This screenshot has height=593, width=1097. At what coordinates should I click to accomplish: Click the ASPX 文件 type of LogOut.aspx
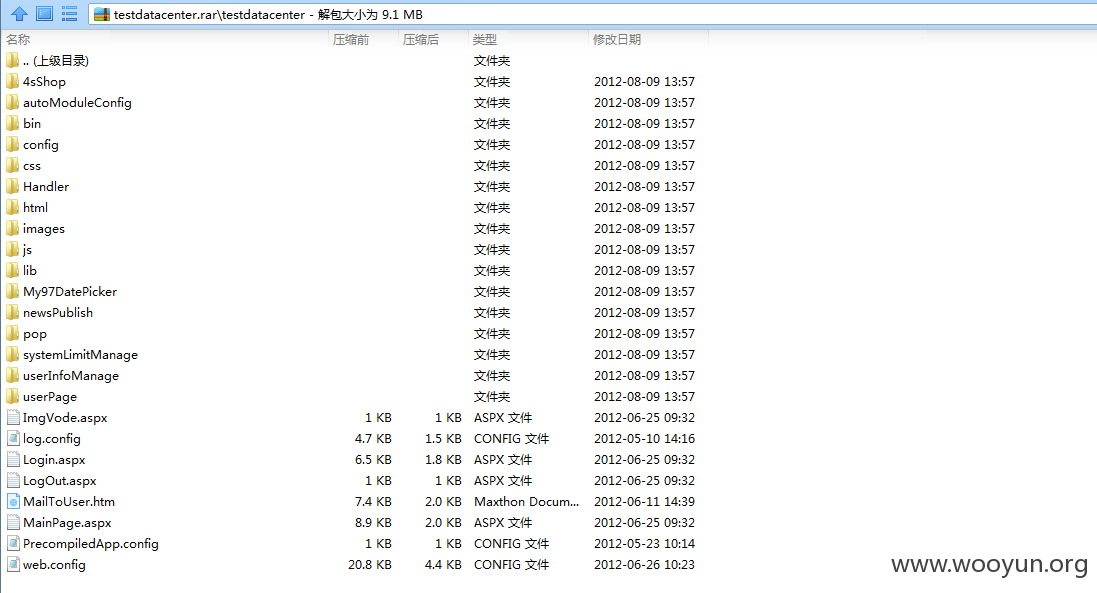click(x=503, y=480)
